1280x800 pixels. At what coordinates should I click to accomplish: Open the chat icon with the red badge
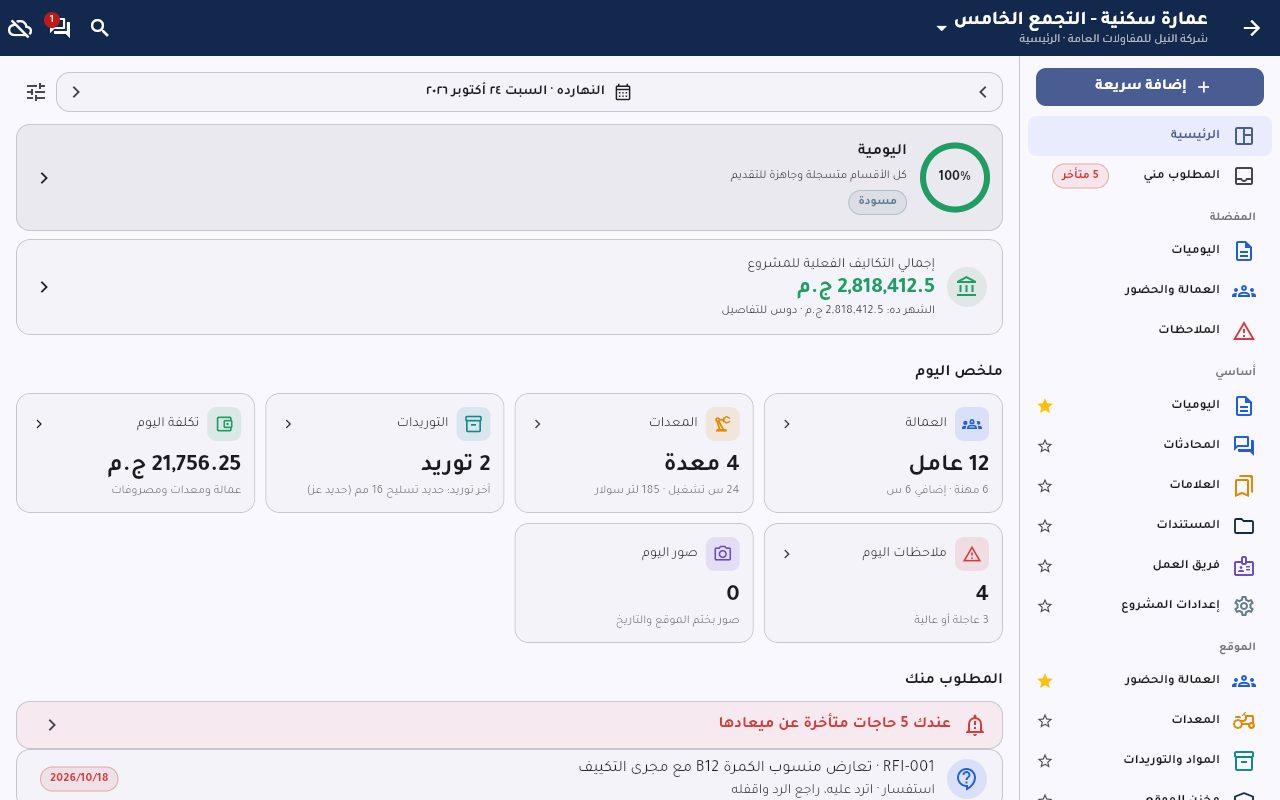click(x=59, y=27)
